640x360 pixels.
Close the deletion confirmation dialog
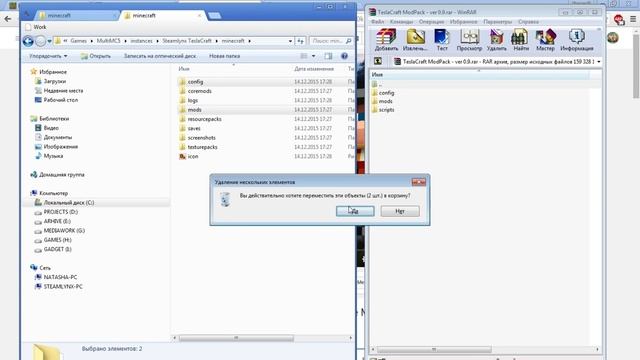pos(418,182)
